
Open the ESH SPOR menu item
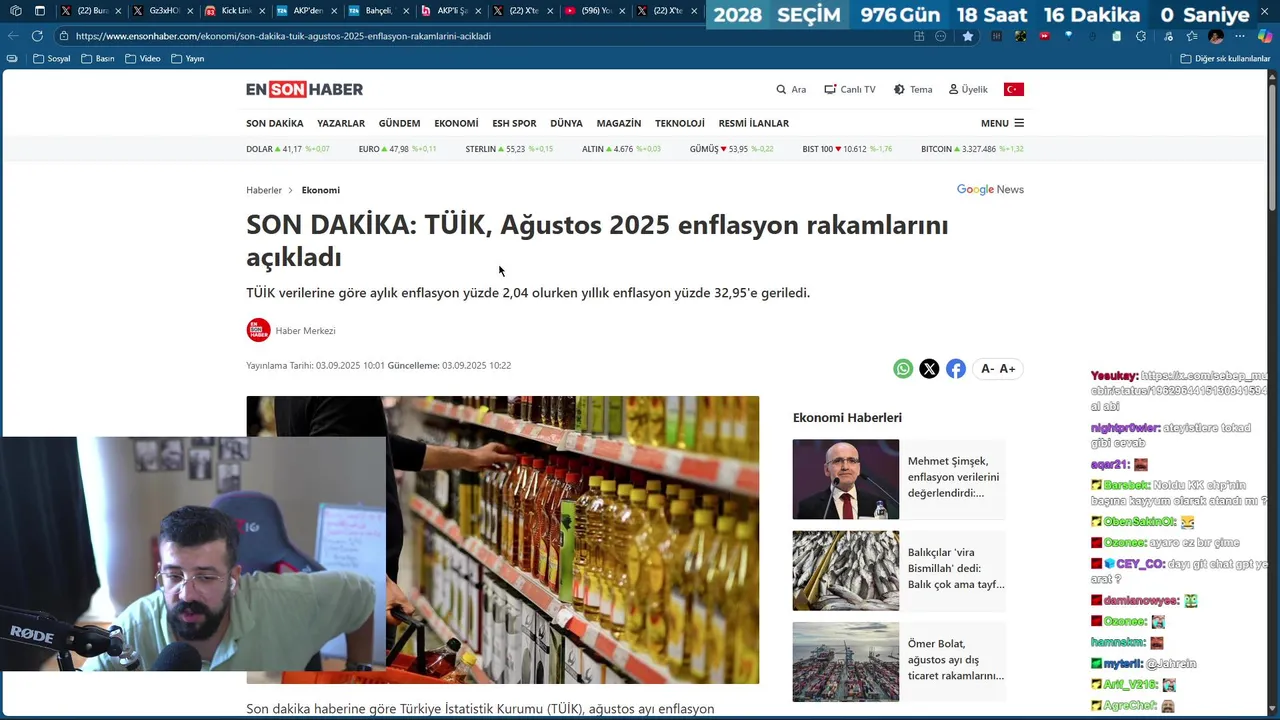coord(514,123)
